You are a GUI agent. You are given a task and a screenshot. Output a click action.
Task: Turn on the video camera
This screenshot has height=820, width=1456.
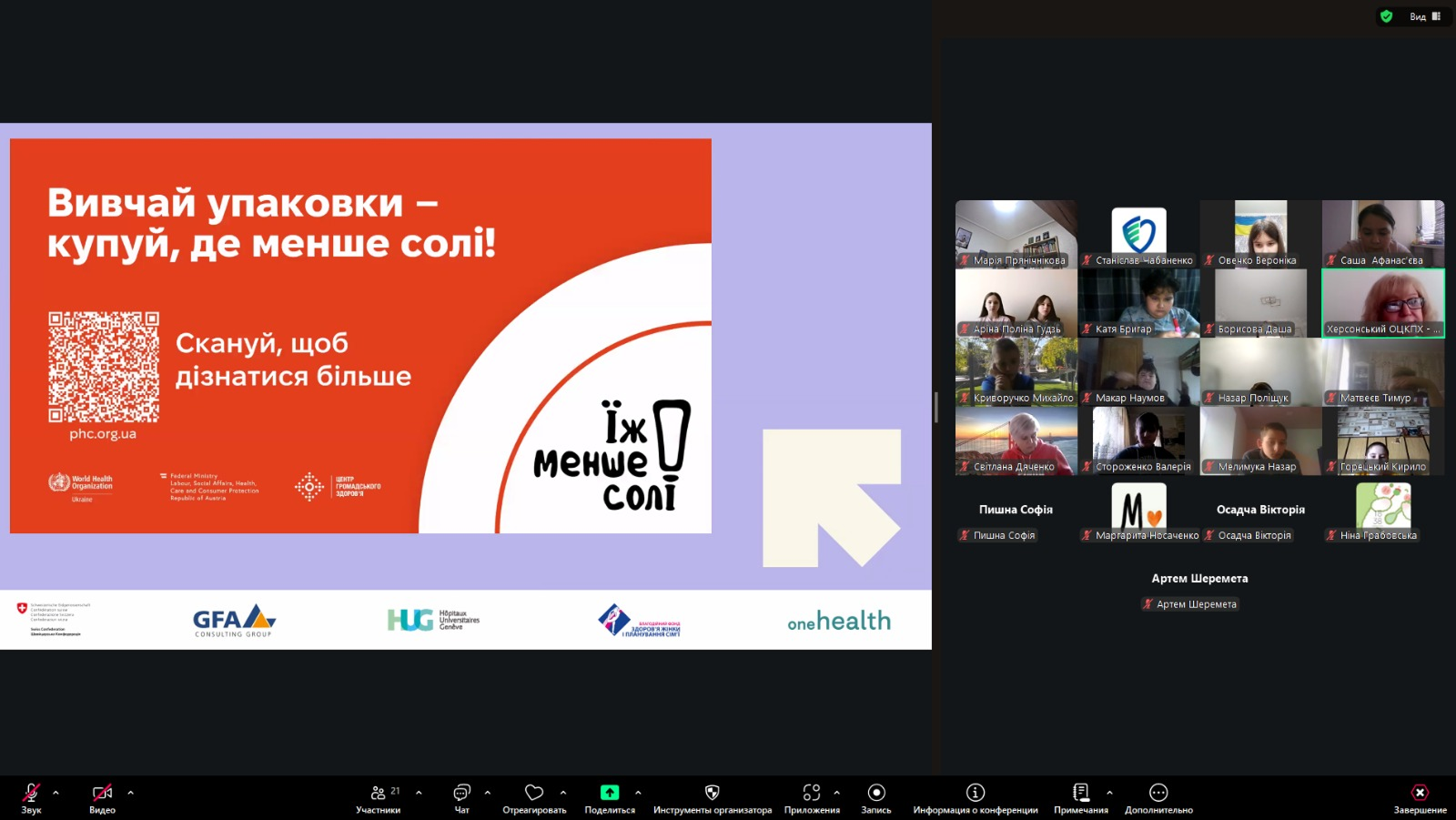point(102,793)
